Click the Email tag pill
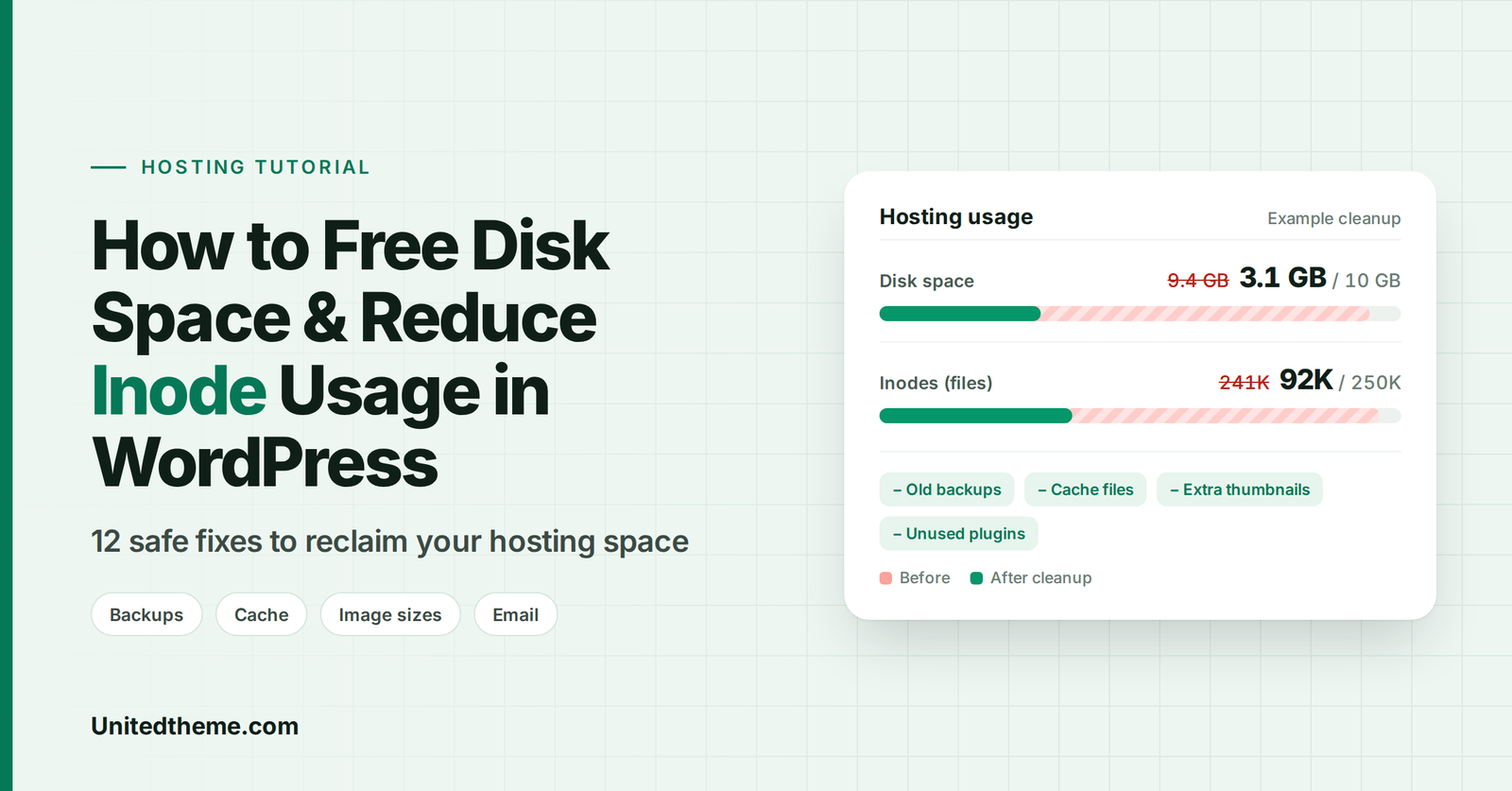The height and width of the screenshot is (791, 1512). click(x=516, y=614)
